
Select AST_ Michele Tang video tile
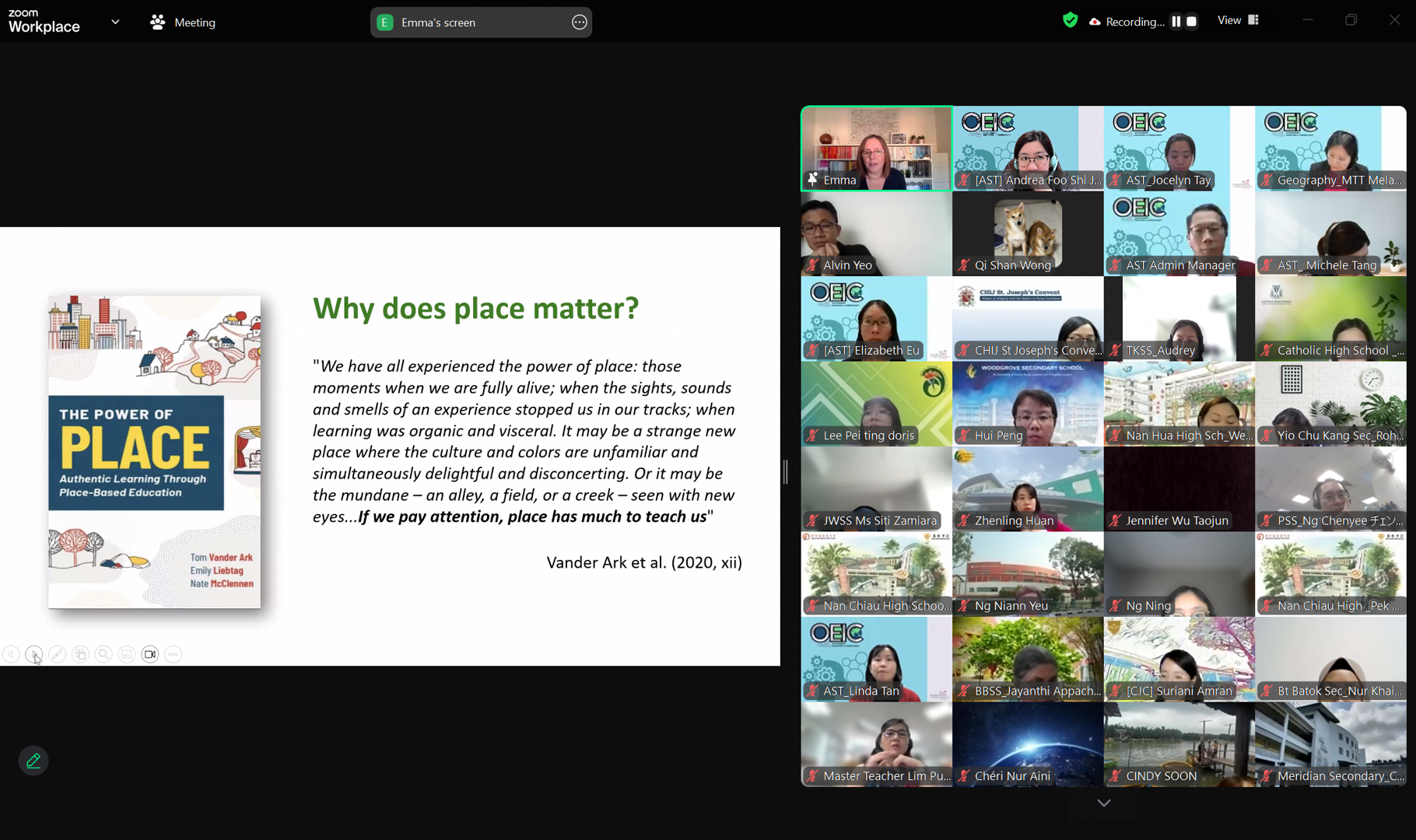(1330, 234)
